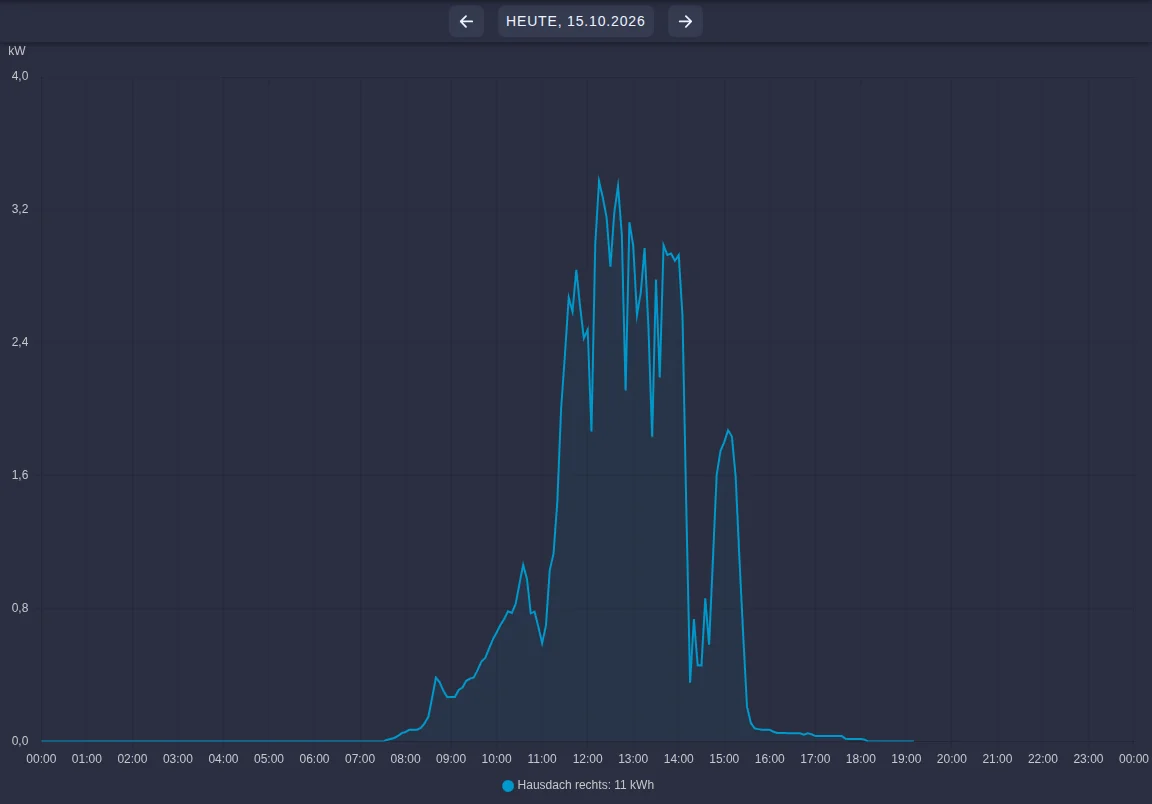The height and width of the screenshot is (804, 1152).
Task: Click the 0,0 value on power axis
Action: point(20,741)
